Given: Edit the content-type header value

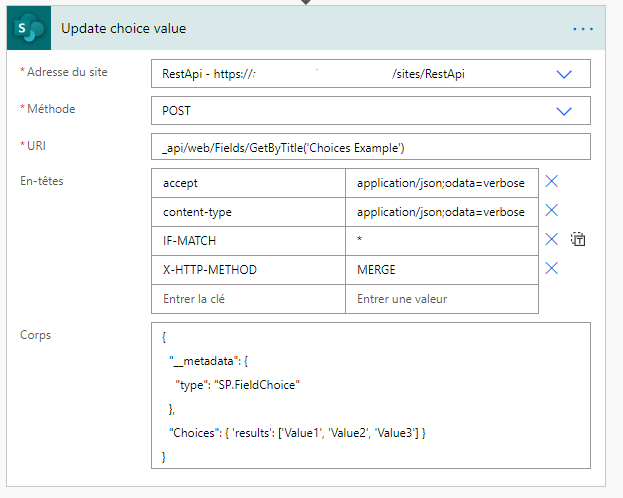Looking at the screenshot, I should (x=442, y=212).
